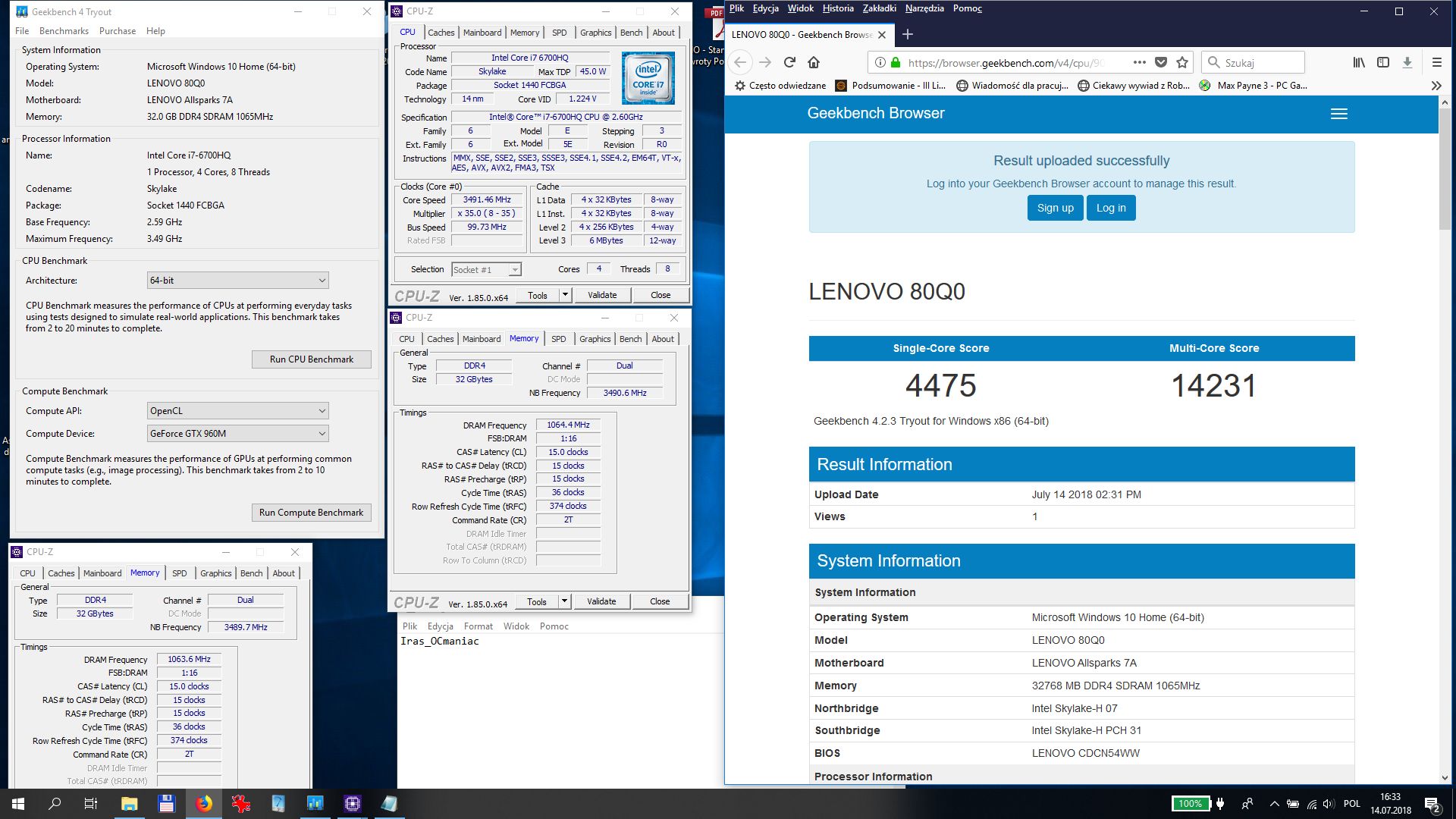Show site information icon in address bar
The image size is (1456, 819).
880,62
